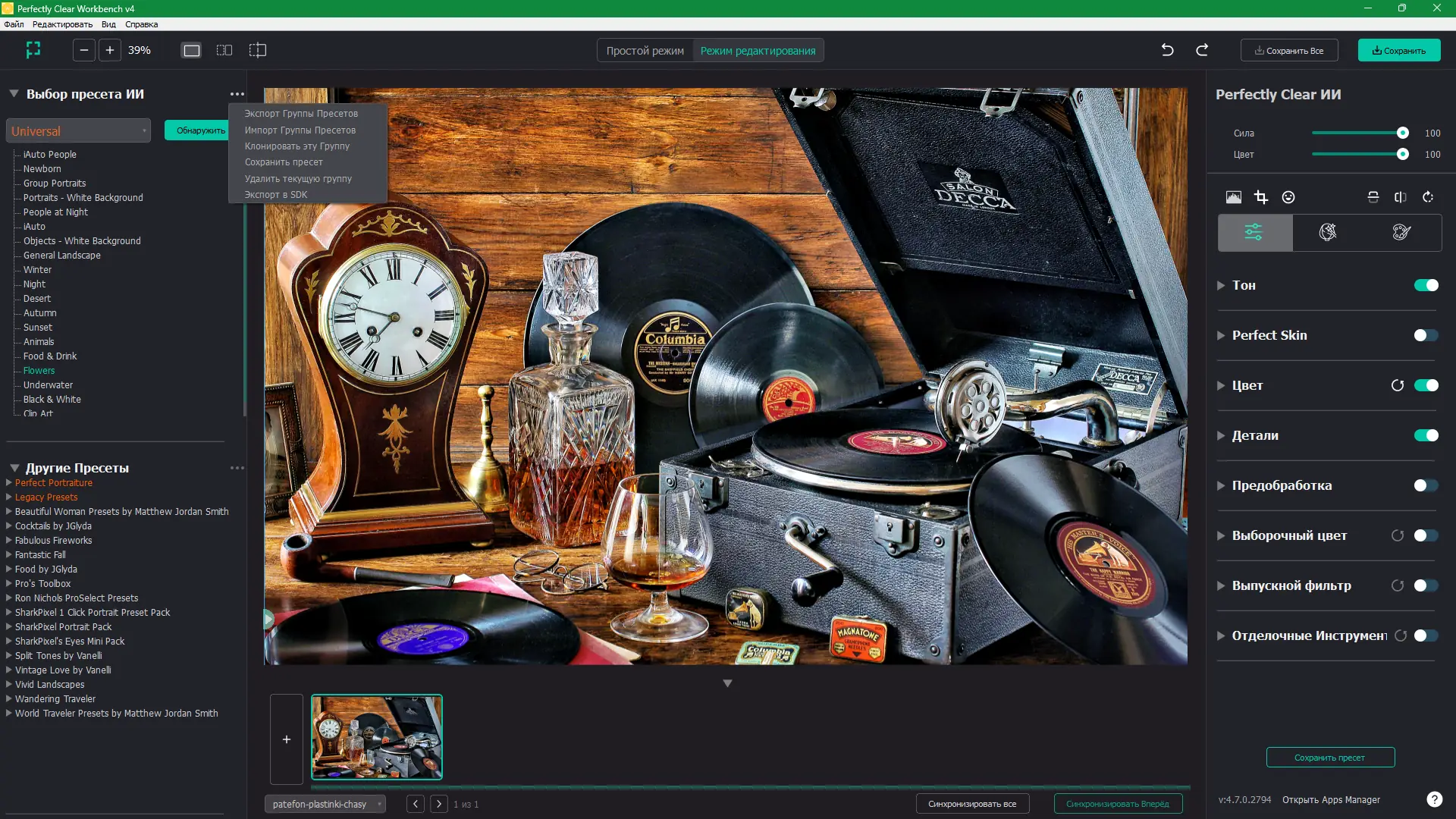Click the crop tool icon
The image size is (1456, 819).
[x=1260, y=197]
